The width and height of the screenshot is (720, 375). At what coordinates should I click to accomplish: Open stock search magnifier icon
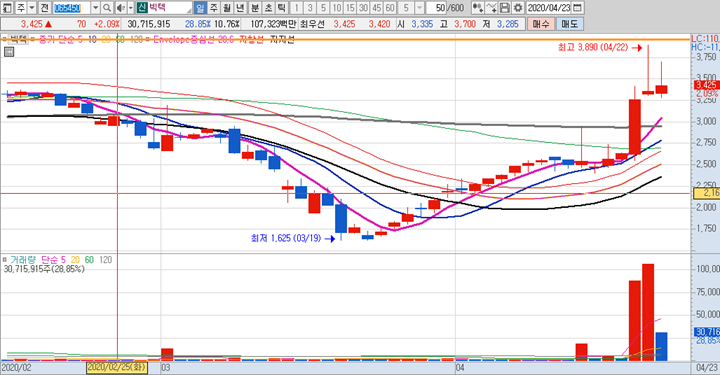click(107, 8)
